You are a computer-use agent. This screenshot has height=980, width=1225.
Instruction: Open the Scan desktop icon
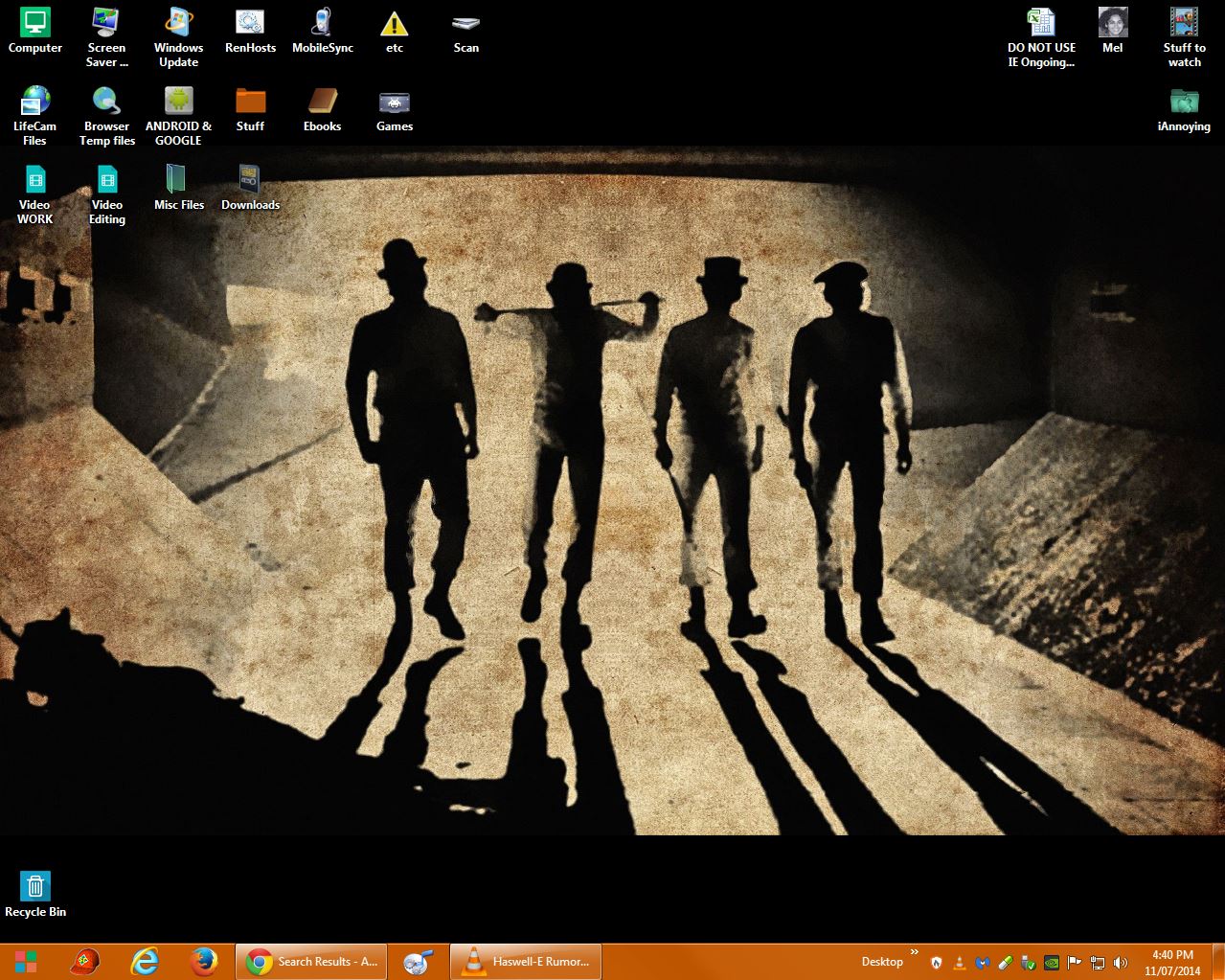click(466, 32)
